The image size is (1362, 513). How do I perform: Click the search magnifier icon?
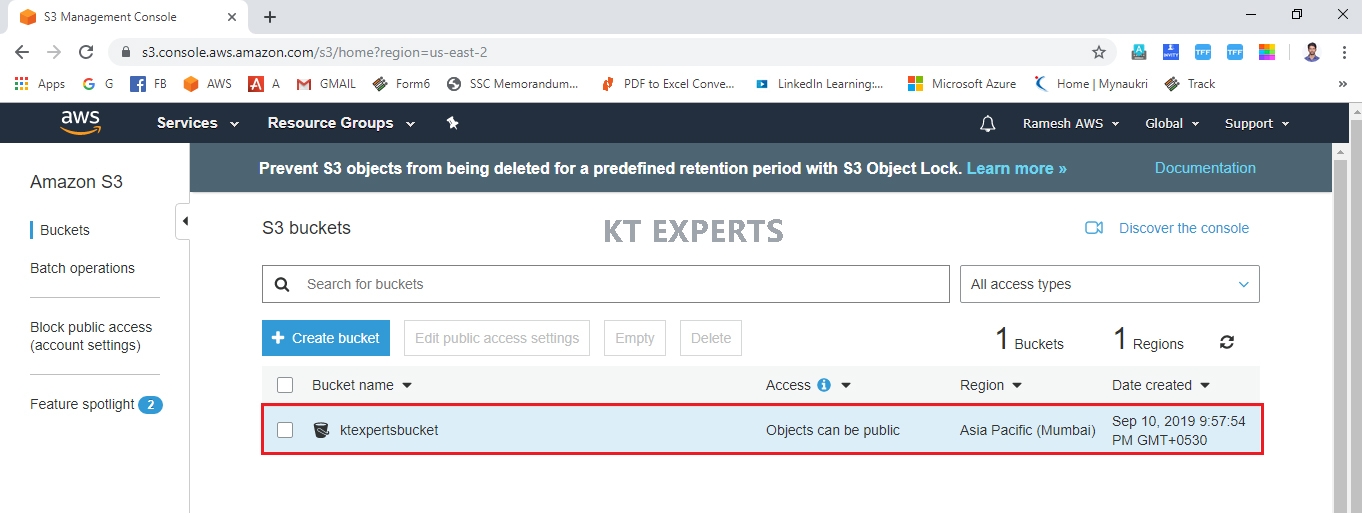[x=282, y=284]
